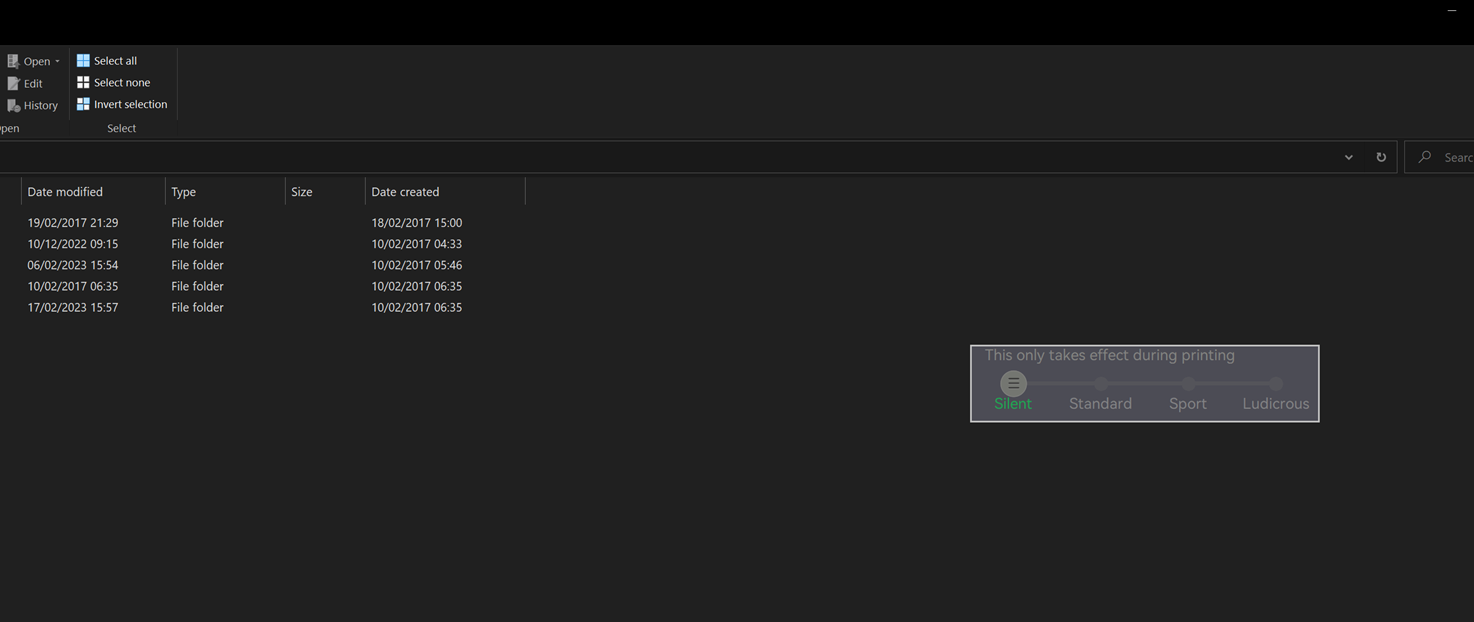The width and height of the screenshot is (1474, 622).
Task: Refresh the folder view with the refresh icon
Action: [1381, 157]
